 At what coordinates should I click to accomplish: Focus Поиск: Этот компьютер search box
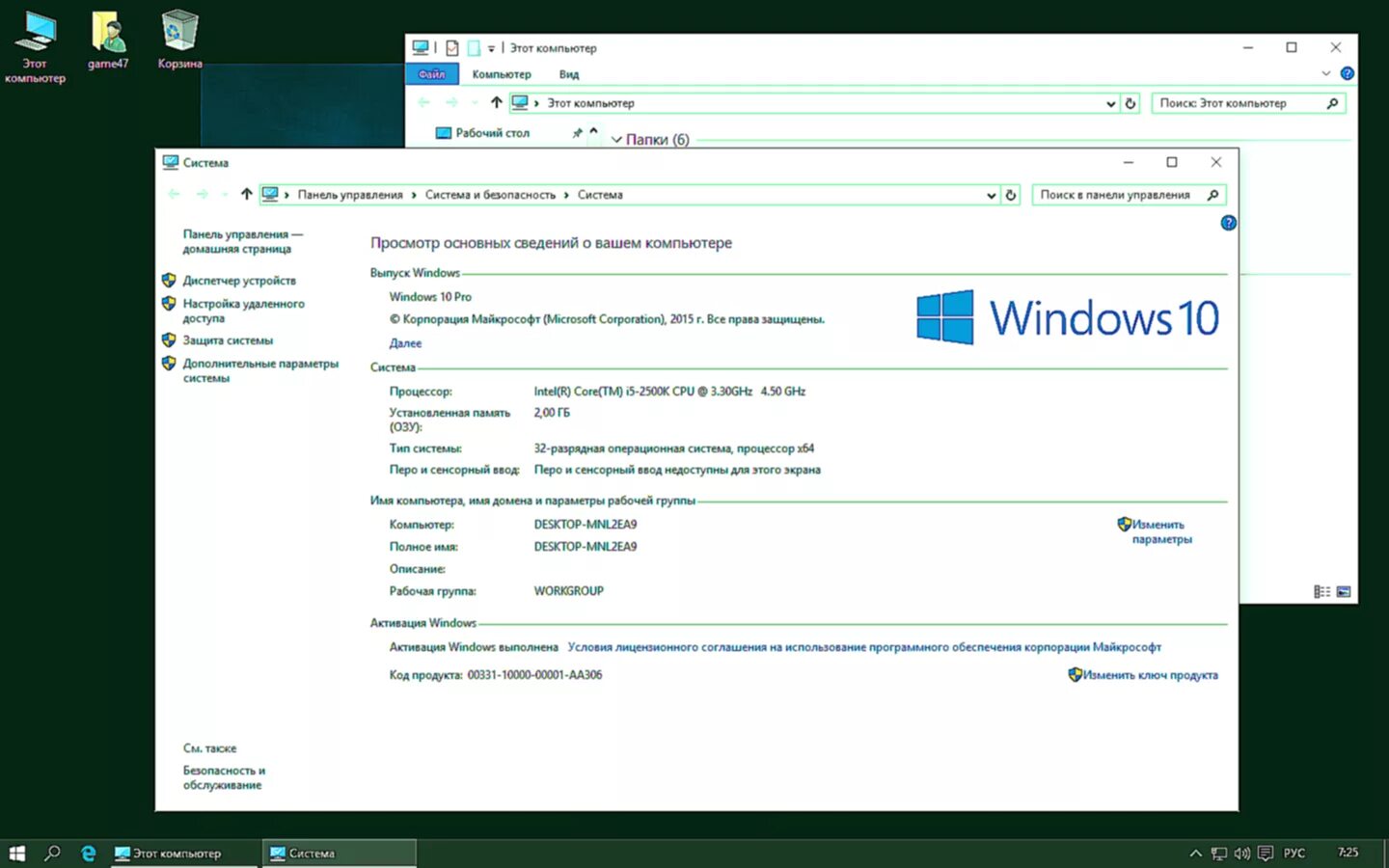(1248, 103)
